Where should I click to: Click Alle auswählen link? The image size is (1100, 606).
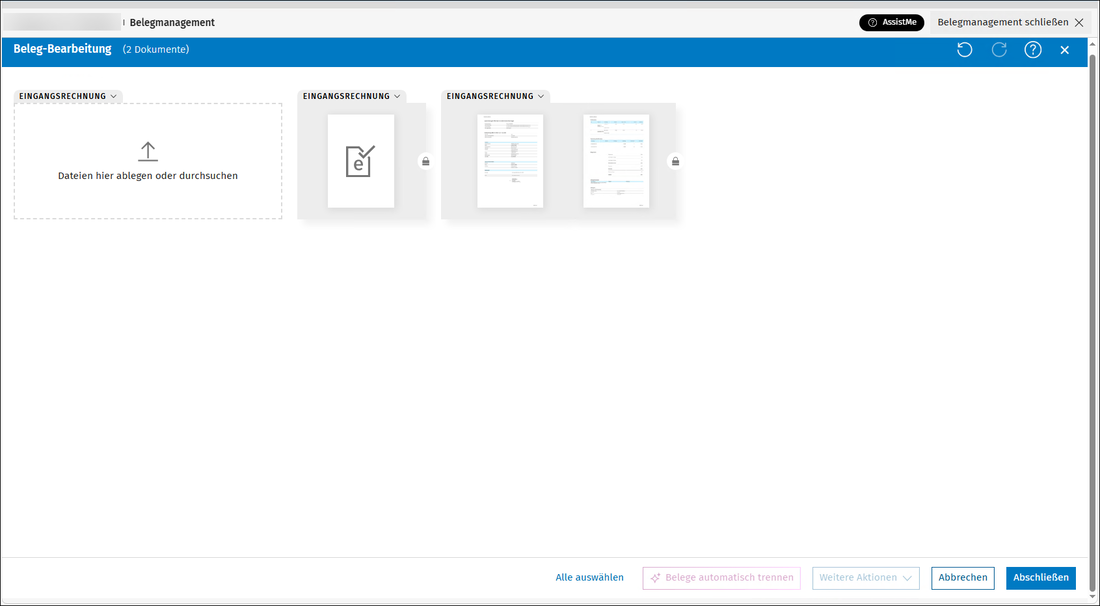coord(589,578)
